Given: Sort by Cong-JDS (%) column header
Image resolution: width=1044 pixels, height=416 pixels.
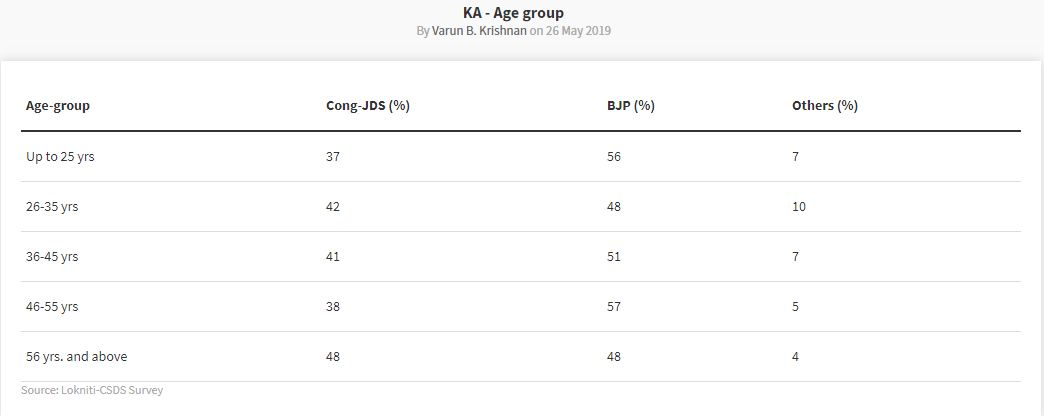Looking at the screenshot, I should pos(368,106).
